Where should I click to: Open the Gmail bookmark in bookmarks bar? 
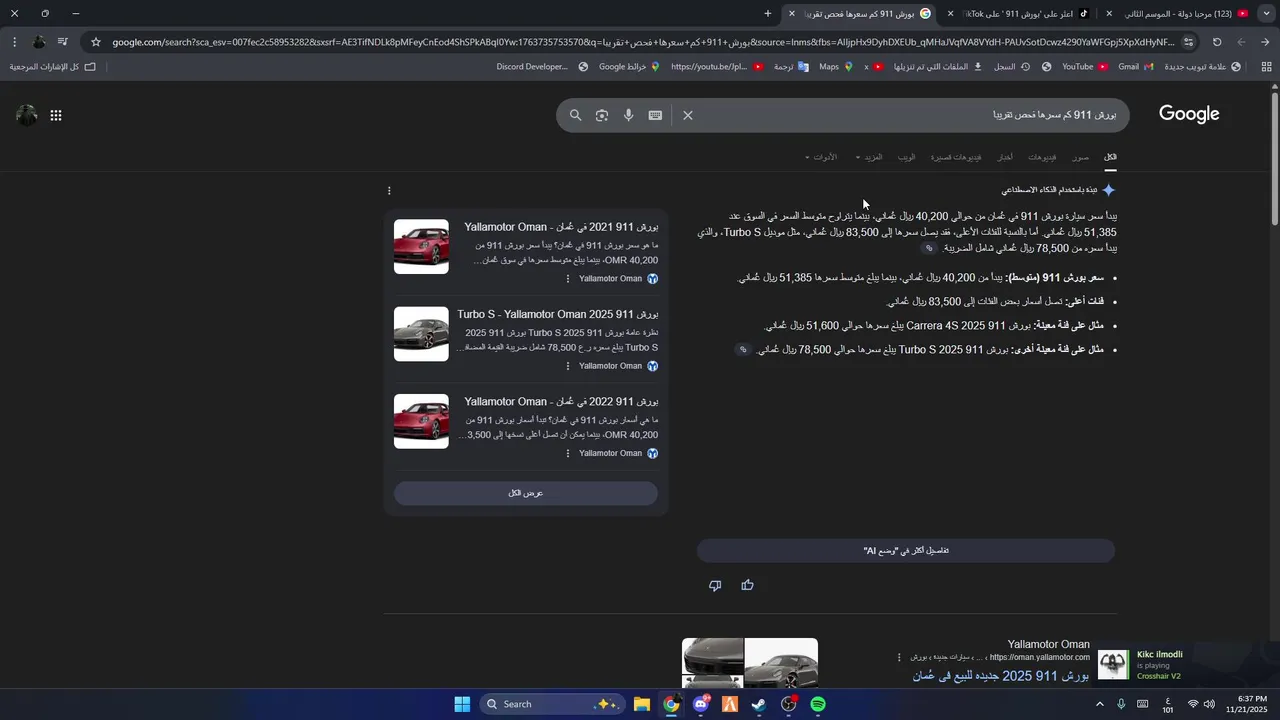click(x=1136, y=67)
